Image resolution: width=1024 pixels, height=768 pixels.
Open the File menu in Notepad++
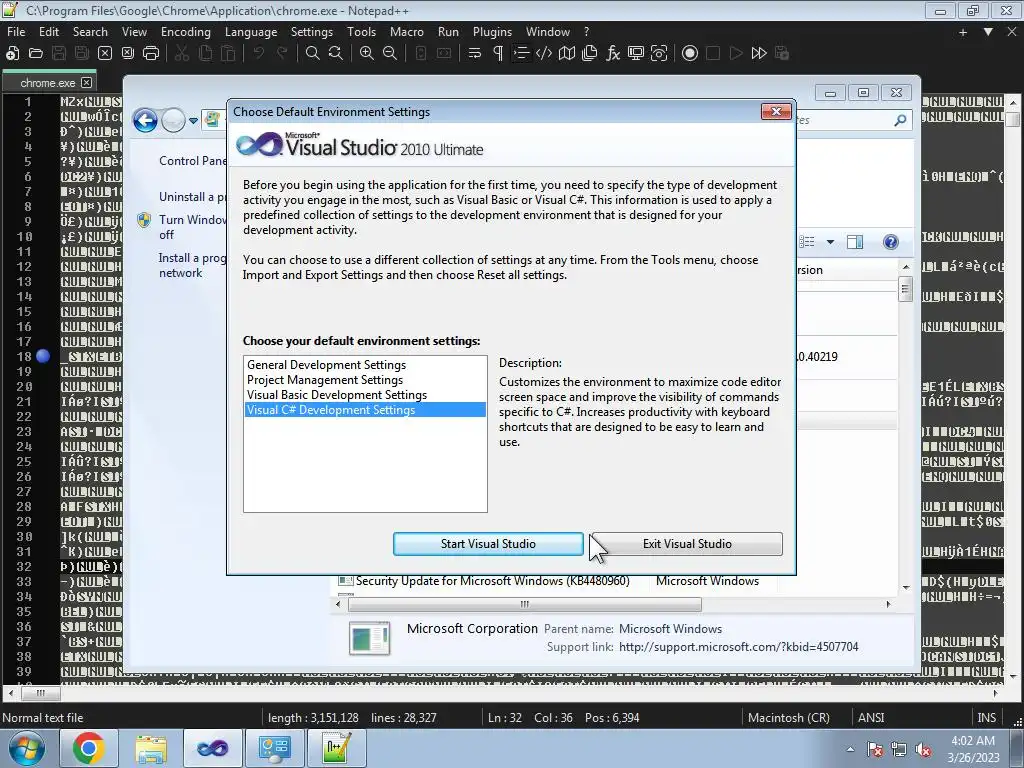(16, 31)
